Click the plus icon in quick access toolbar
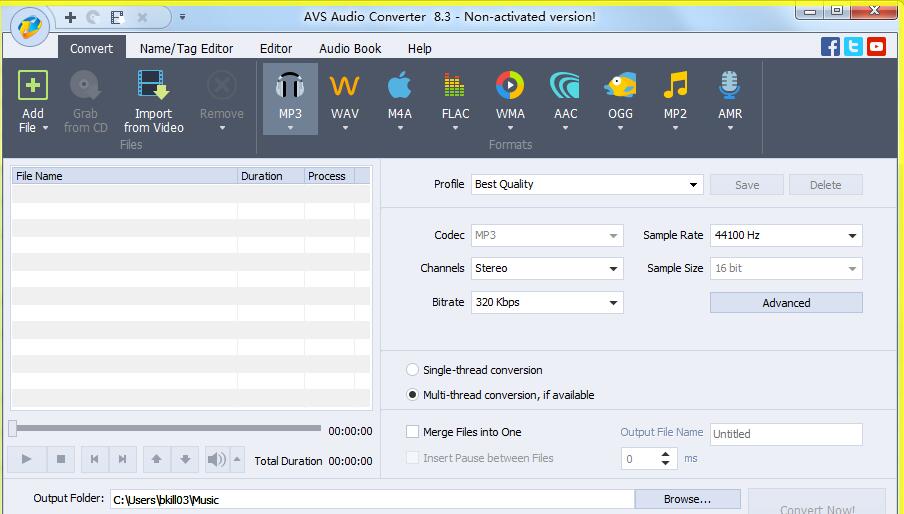Viewport: 904px width, 514px height. (x=70, y=17)
